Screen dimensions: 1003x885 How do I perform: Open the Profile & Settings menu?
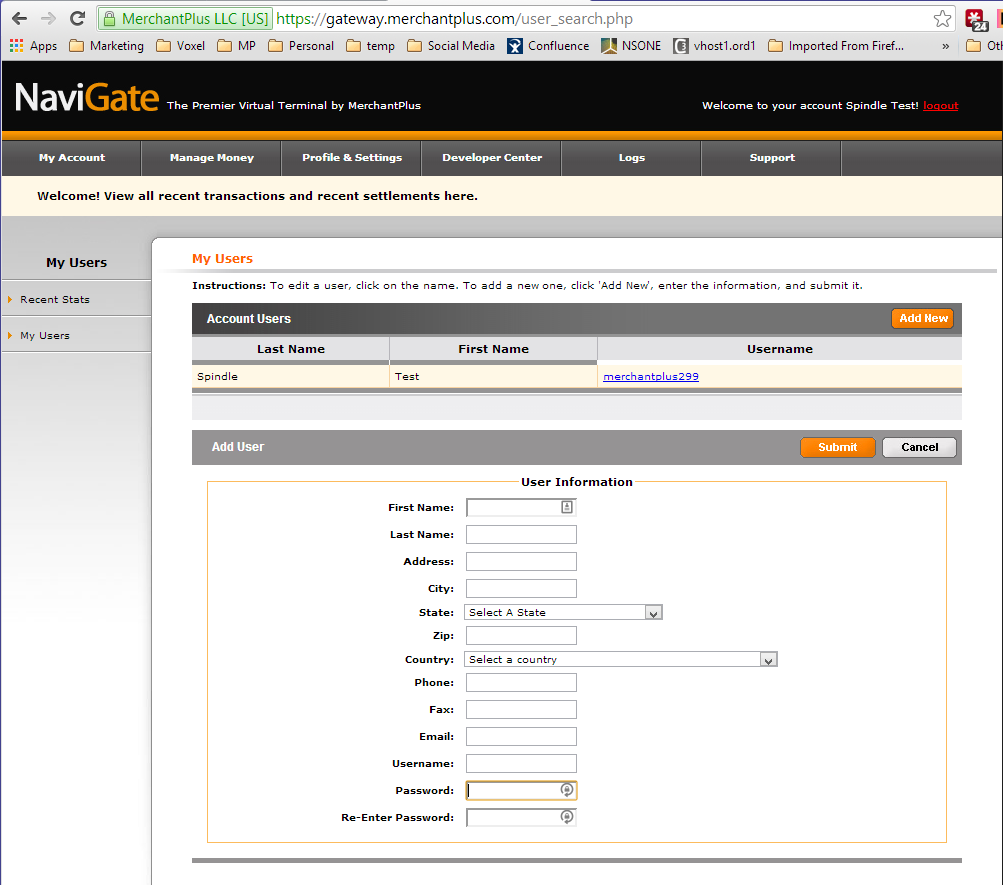352,157
